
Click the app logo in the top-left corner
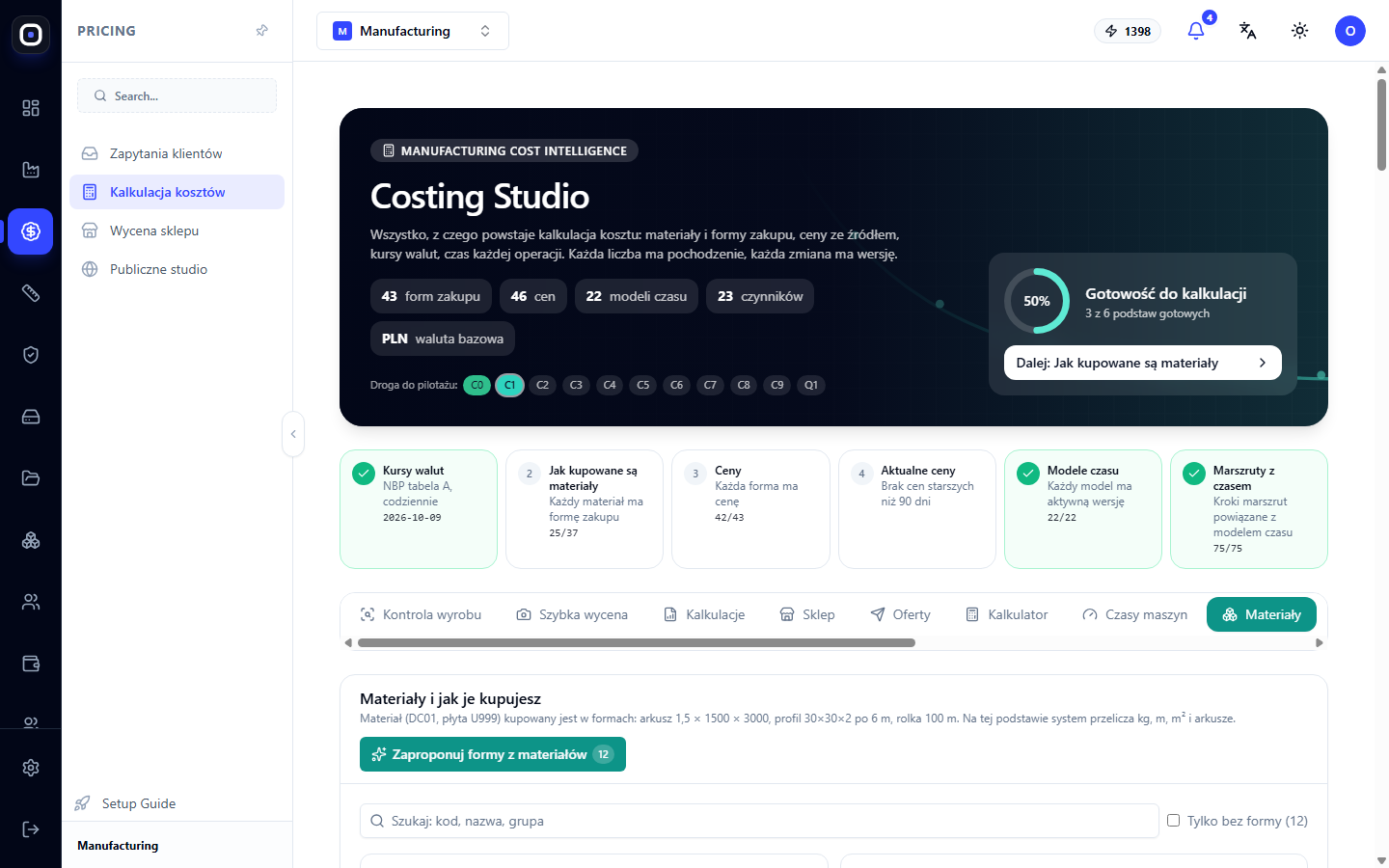pyautogui.click(x=31, y=35)
